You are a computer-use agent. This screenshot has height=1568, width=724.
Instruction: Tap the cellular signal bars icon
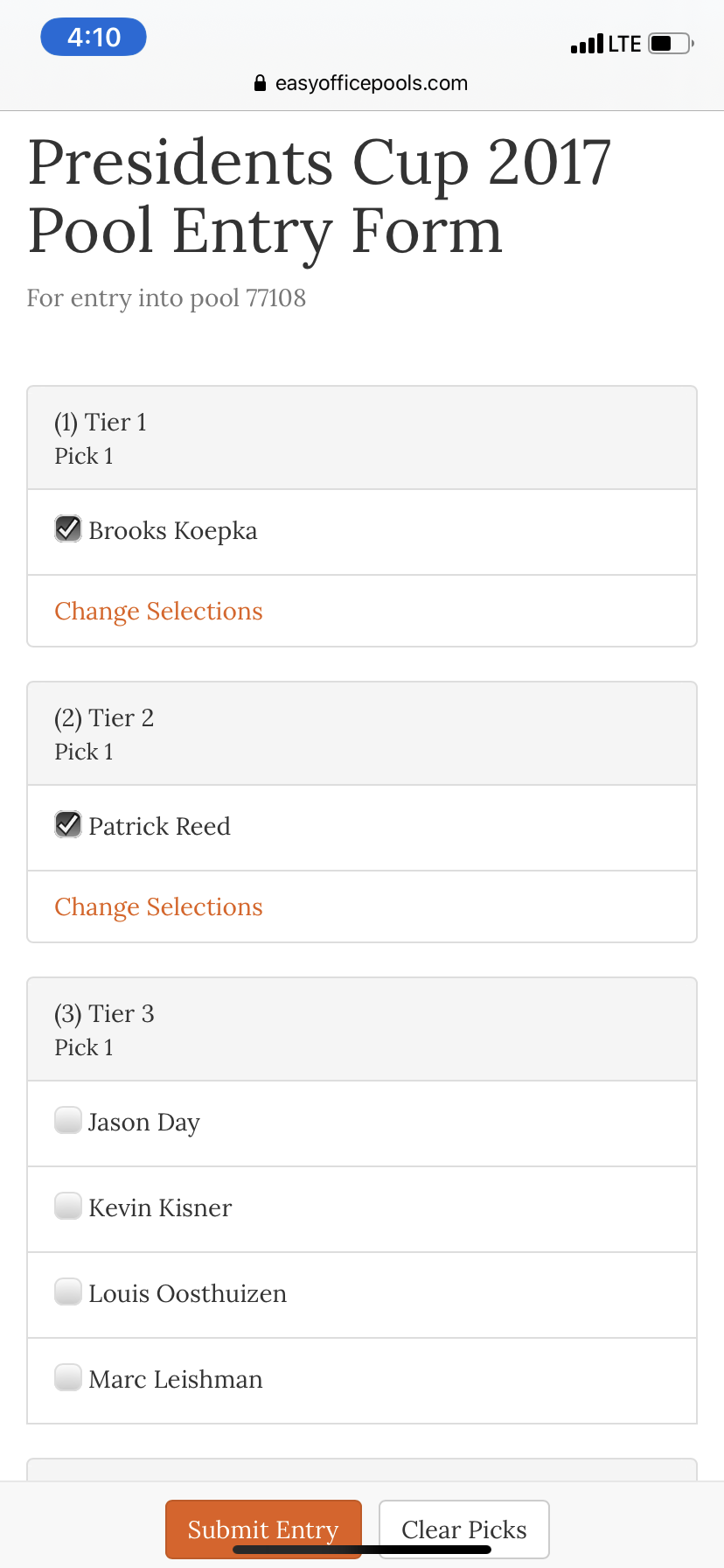coord(589,43)
